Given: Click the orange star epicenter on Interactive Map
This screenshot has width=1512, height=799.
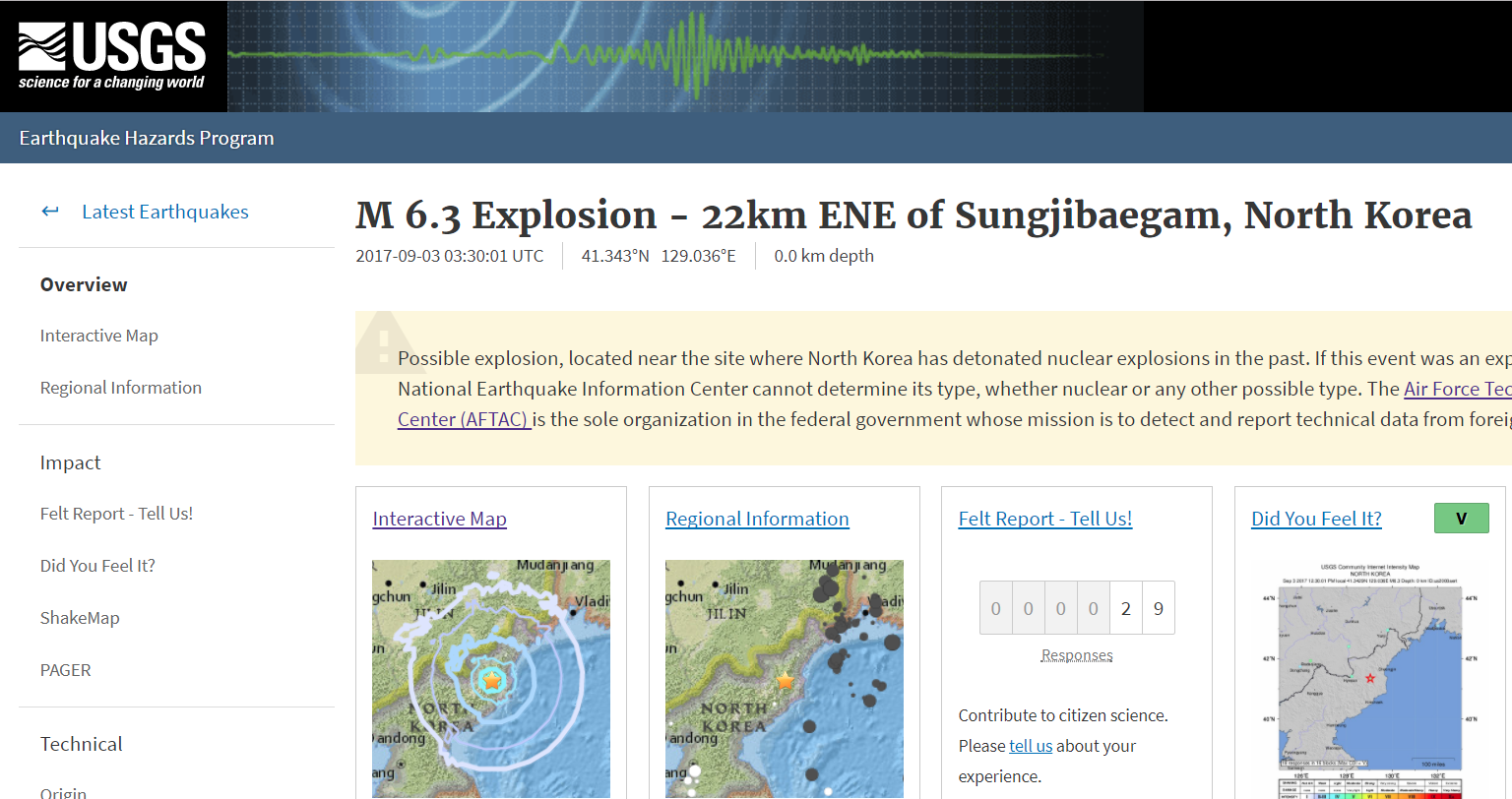Looking at the screenshot, I should [492, 680].
